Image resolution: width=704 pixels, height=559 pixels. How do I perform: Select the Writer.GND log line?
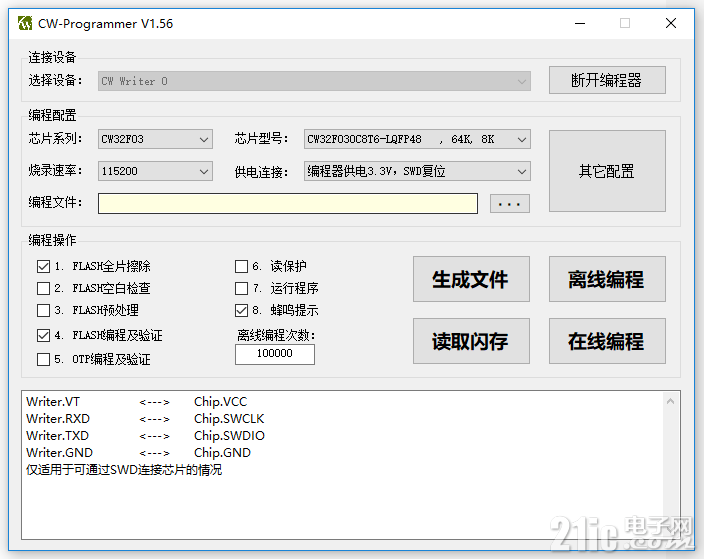tap(138, 453)
